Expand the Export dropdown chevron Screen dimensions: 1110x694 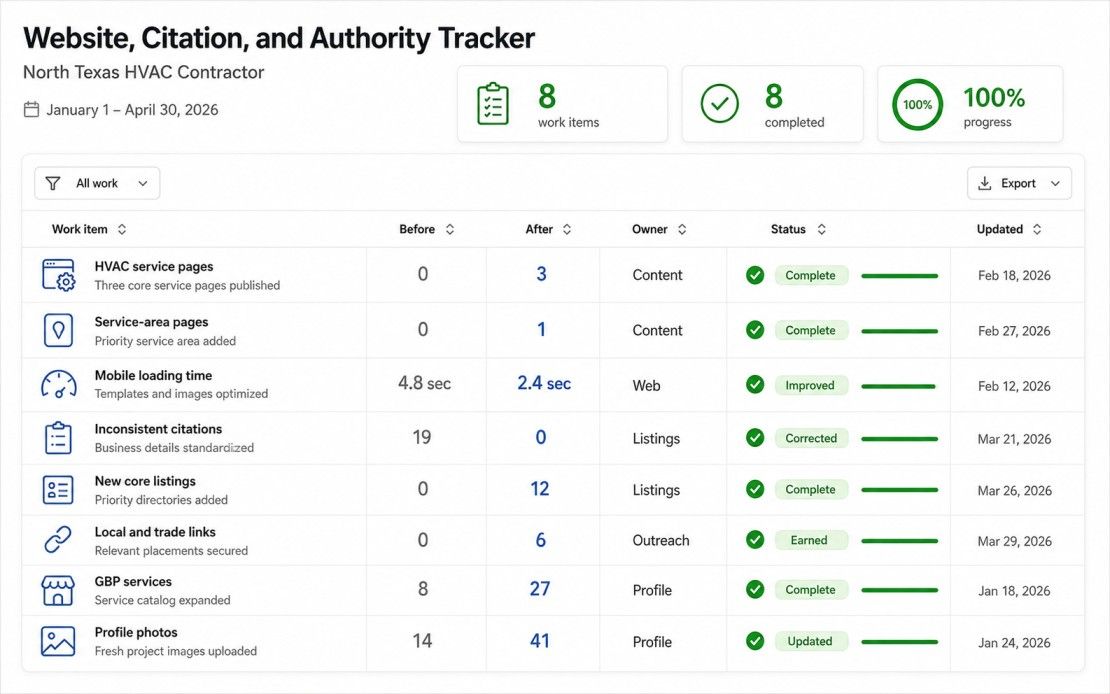1055,183
